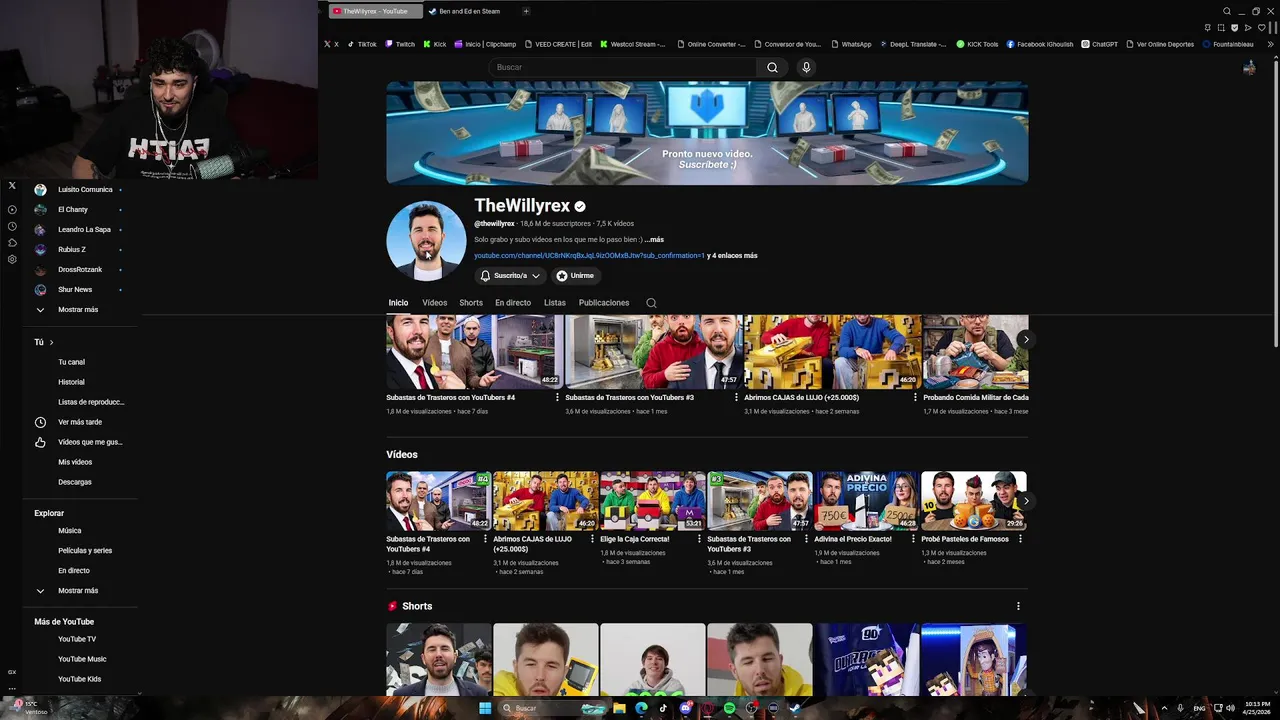Open the Kick bookmark
The width and height of the screenshot is (1280, 720).
pyautogui.click(x=434, y=44)
